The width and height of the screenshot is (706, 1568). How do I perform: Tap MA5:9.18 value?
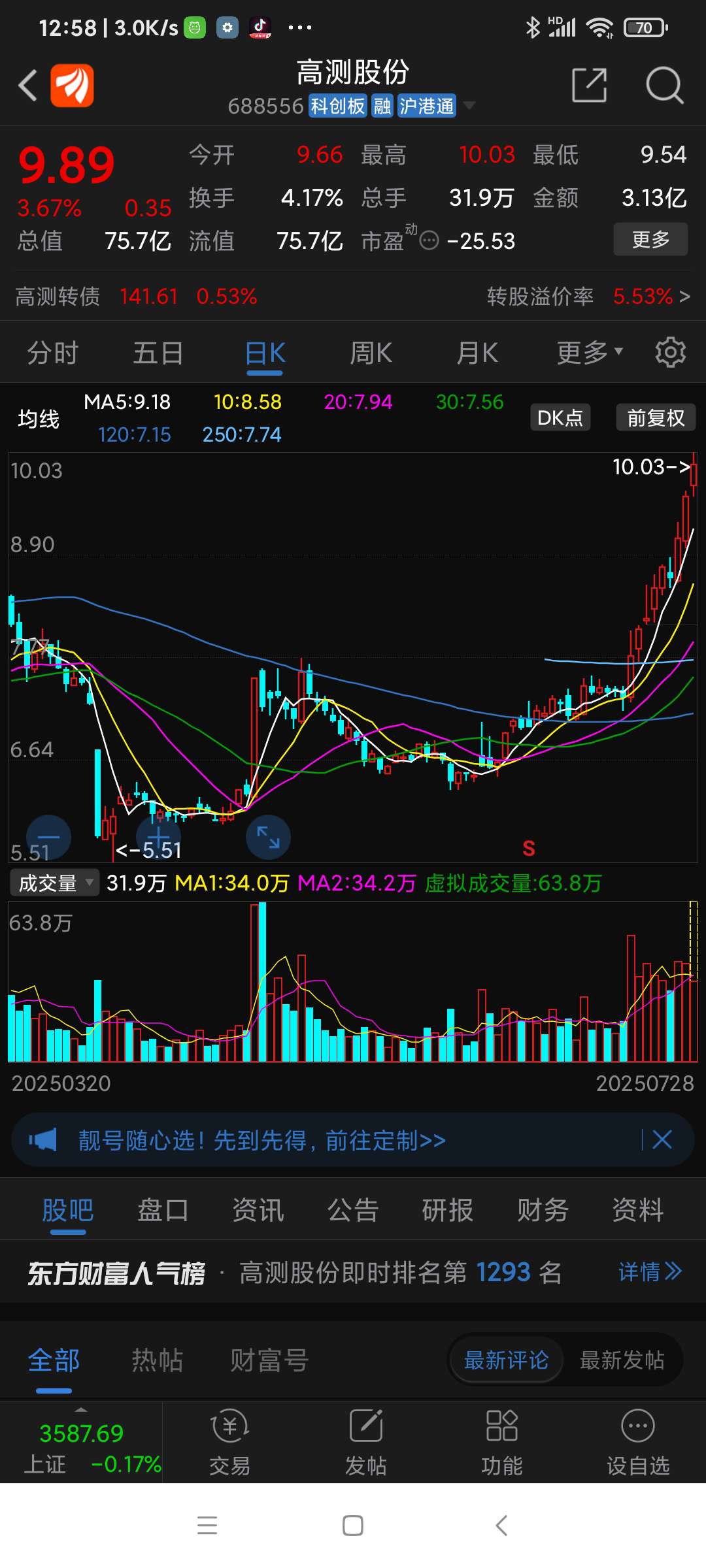click(127, 402)
